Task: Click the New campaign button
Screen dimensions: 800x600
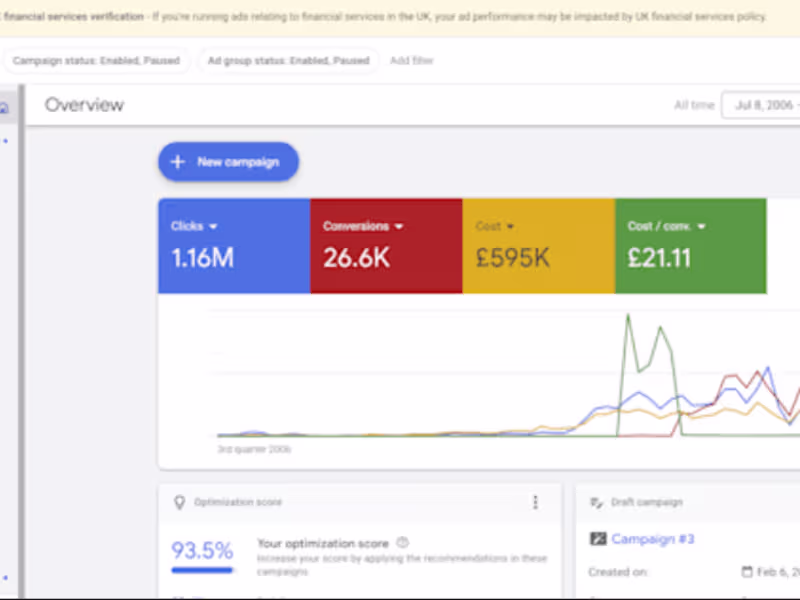Action: click(x=228, y=162)
